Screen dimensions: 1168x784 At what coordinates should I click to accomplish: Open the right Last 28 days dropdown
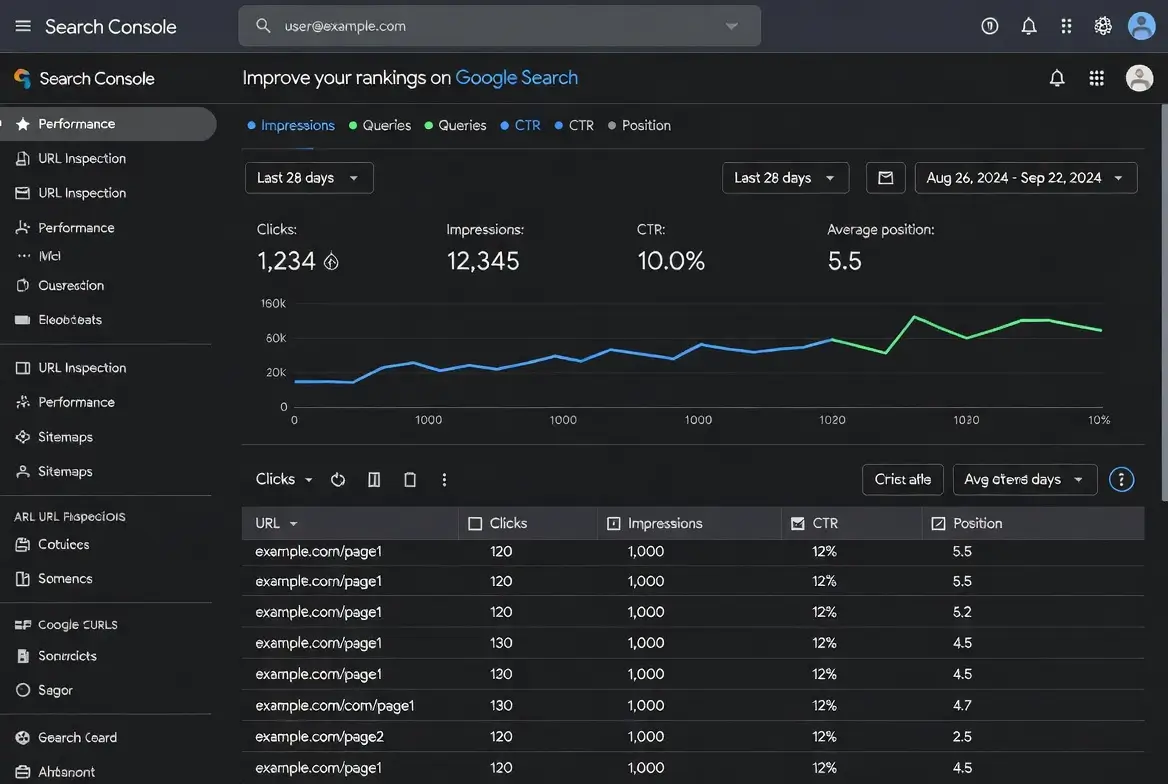(x=785, y=178)
